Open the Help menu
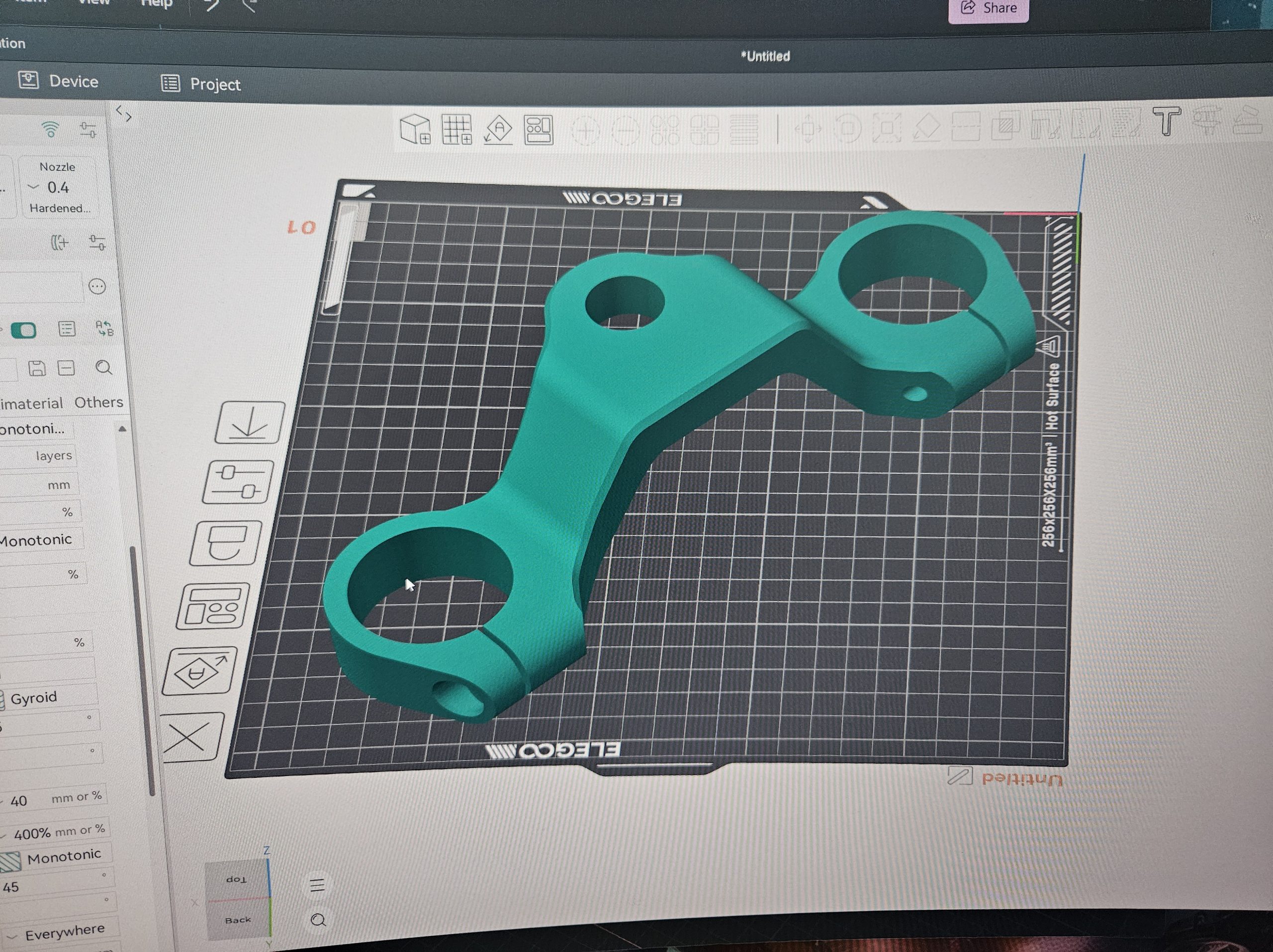The height and width of the screenshot is (952, 1273). [157, 4]
